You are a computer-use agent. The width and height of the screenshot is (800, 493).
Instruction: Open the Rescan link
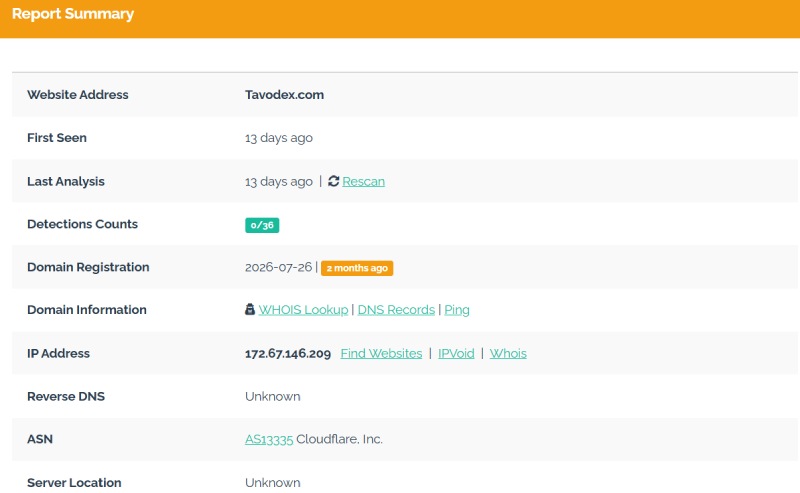[x=363, y=182]
